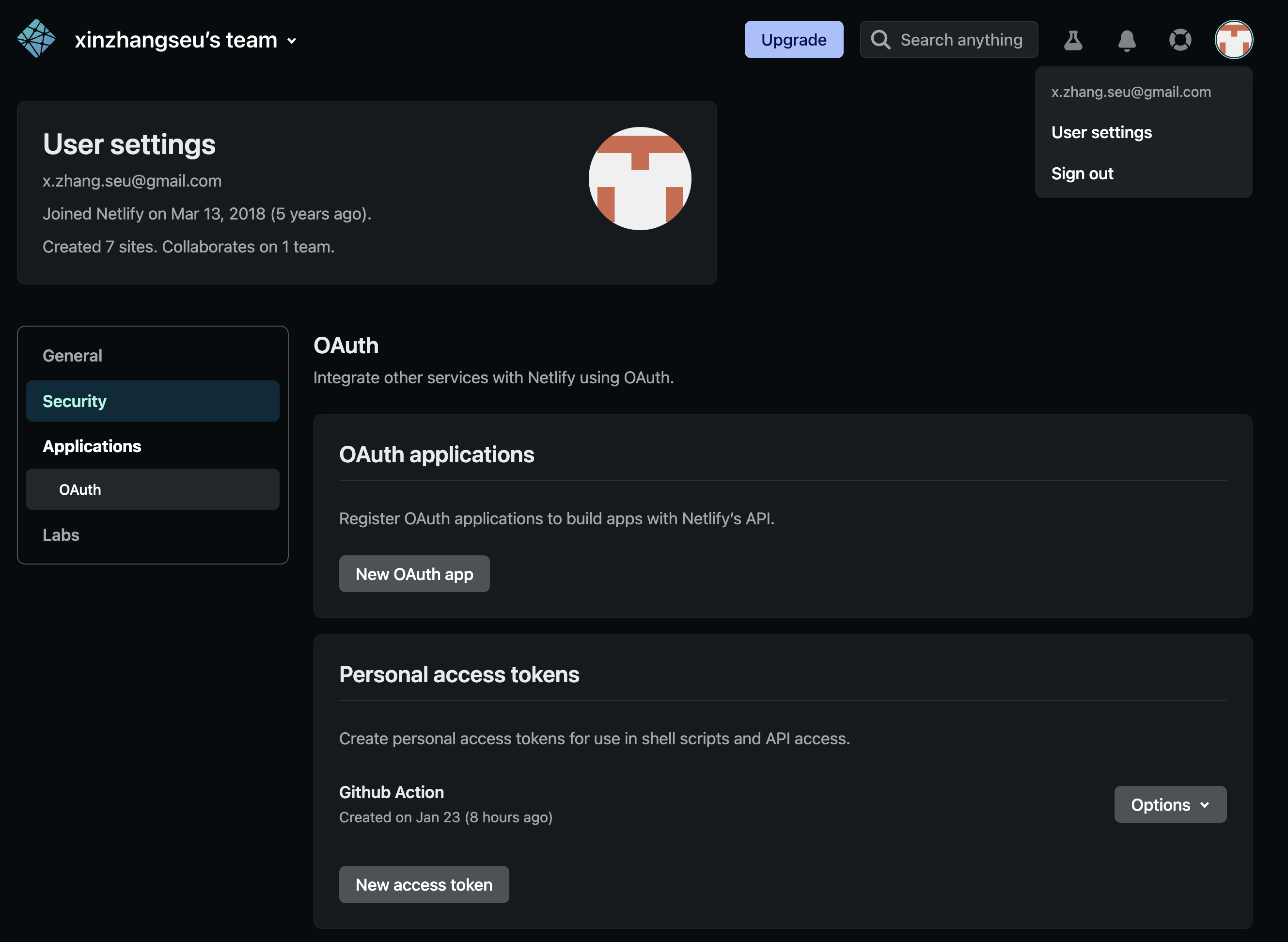Image resolution: width=1288 pixels, height=942 pixels.
Task: Click the search magnifier icon
Action: pos(880,40)
